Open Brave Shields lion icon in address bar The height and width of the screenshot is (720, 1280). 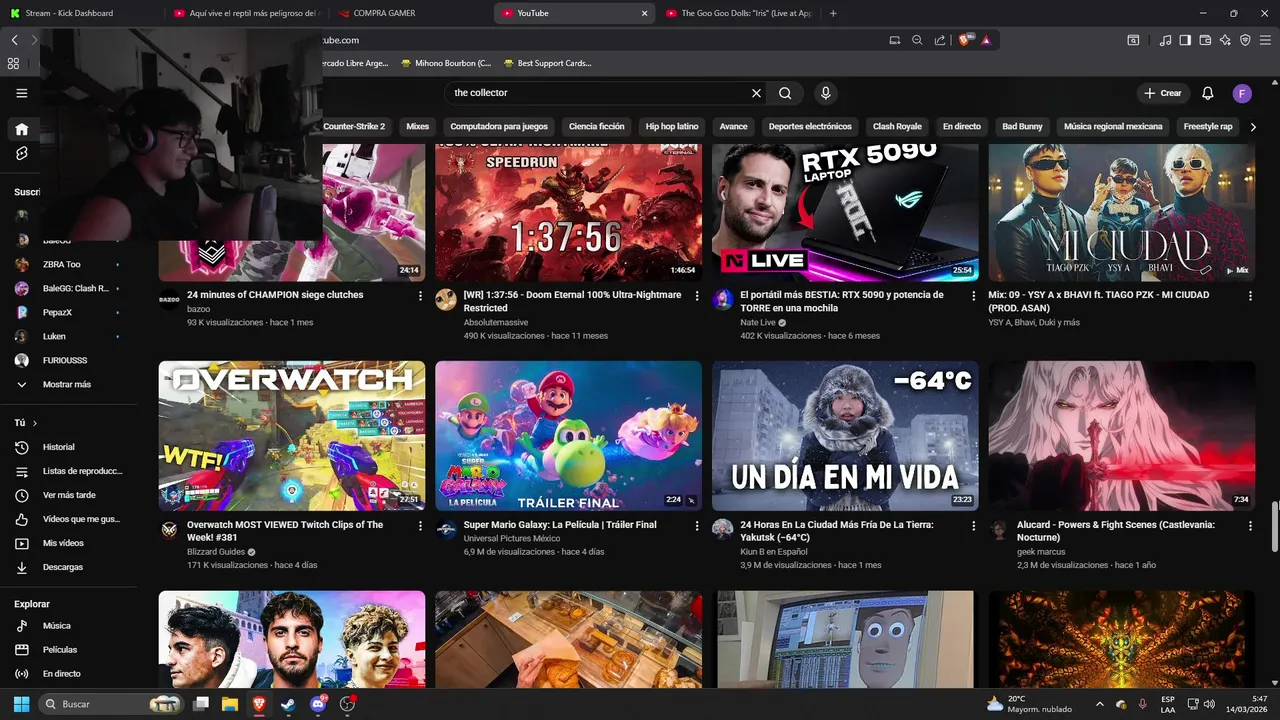pyautogui.click(x=965, y=40)
